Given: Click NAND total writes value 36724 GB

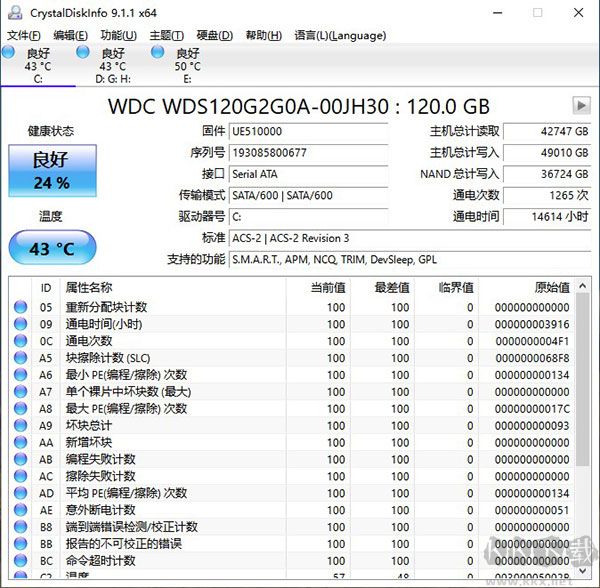Looking at the screenshot, I should coord(547,174).
